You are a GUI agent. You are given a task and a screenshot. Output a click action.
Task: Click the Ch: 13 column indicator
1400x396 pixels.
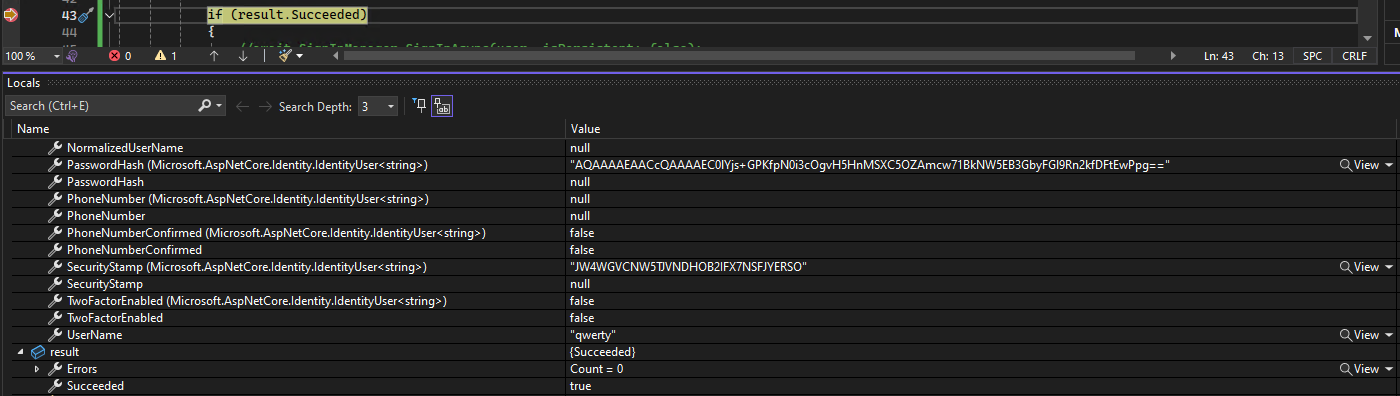coord(1268,56)
